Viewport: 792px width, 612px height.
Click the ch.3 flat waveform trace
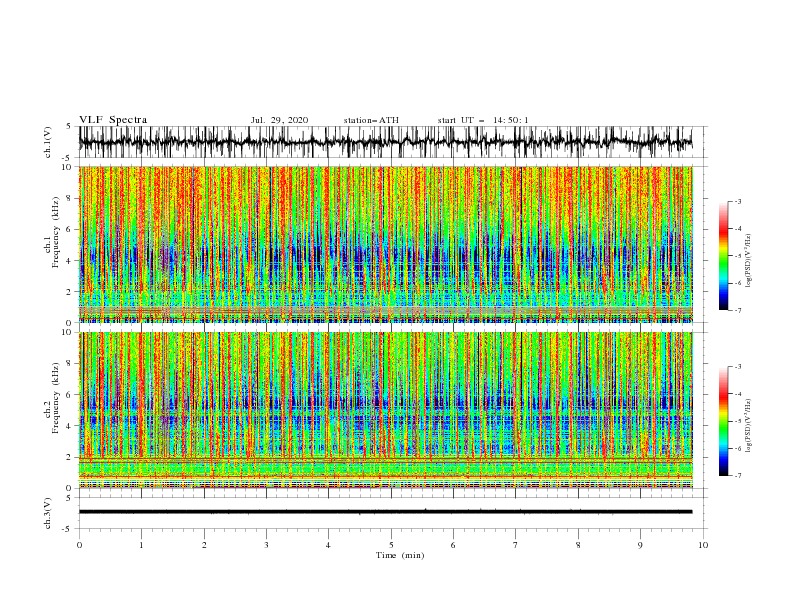[x=385, y=512]
